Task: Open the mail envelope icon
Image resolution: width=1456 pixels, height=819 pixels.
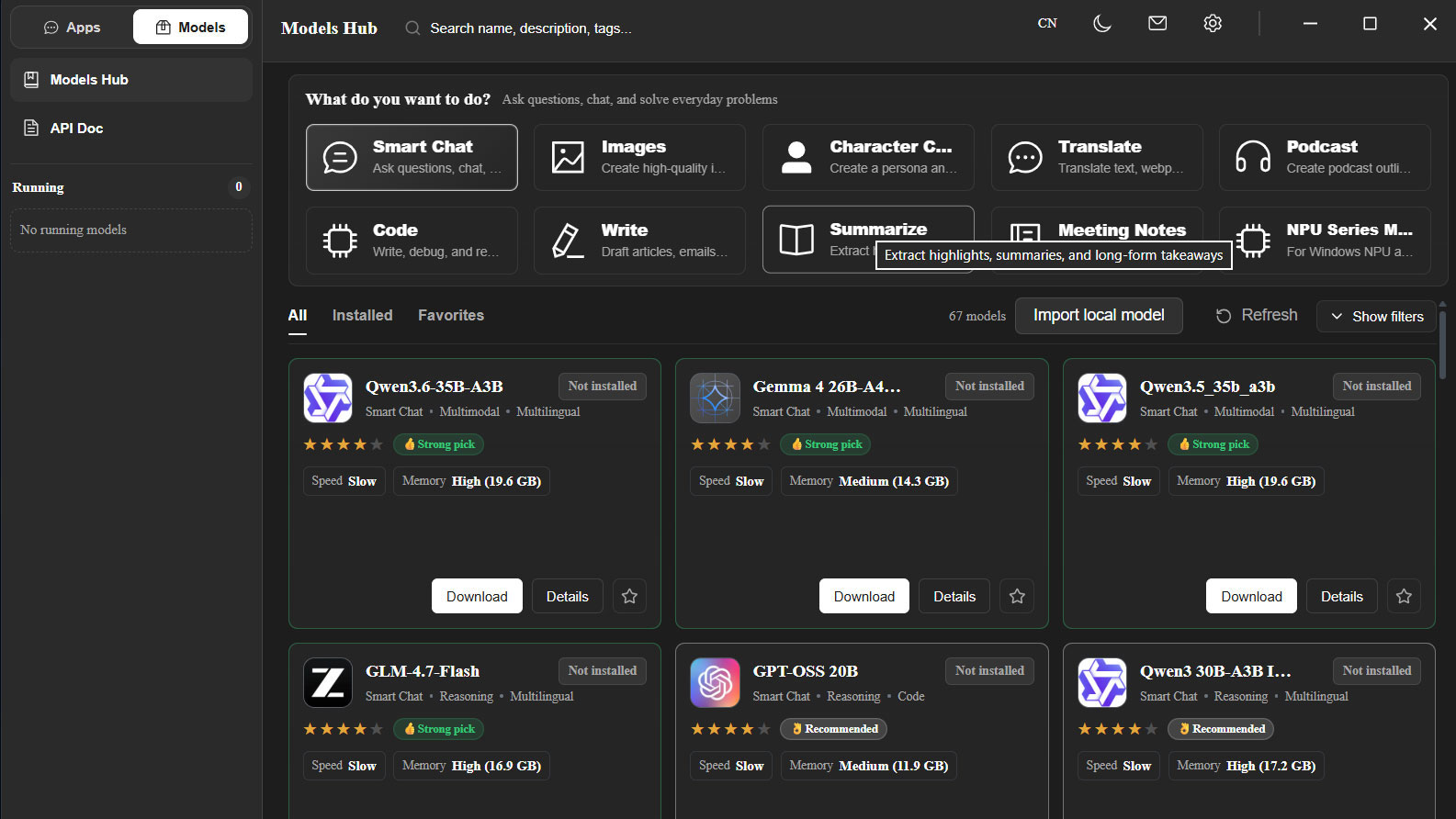Action: point(1157,24)
